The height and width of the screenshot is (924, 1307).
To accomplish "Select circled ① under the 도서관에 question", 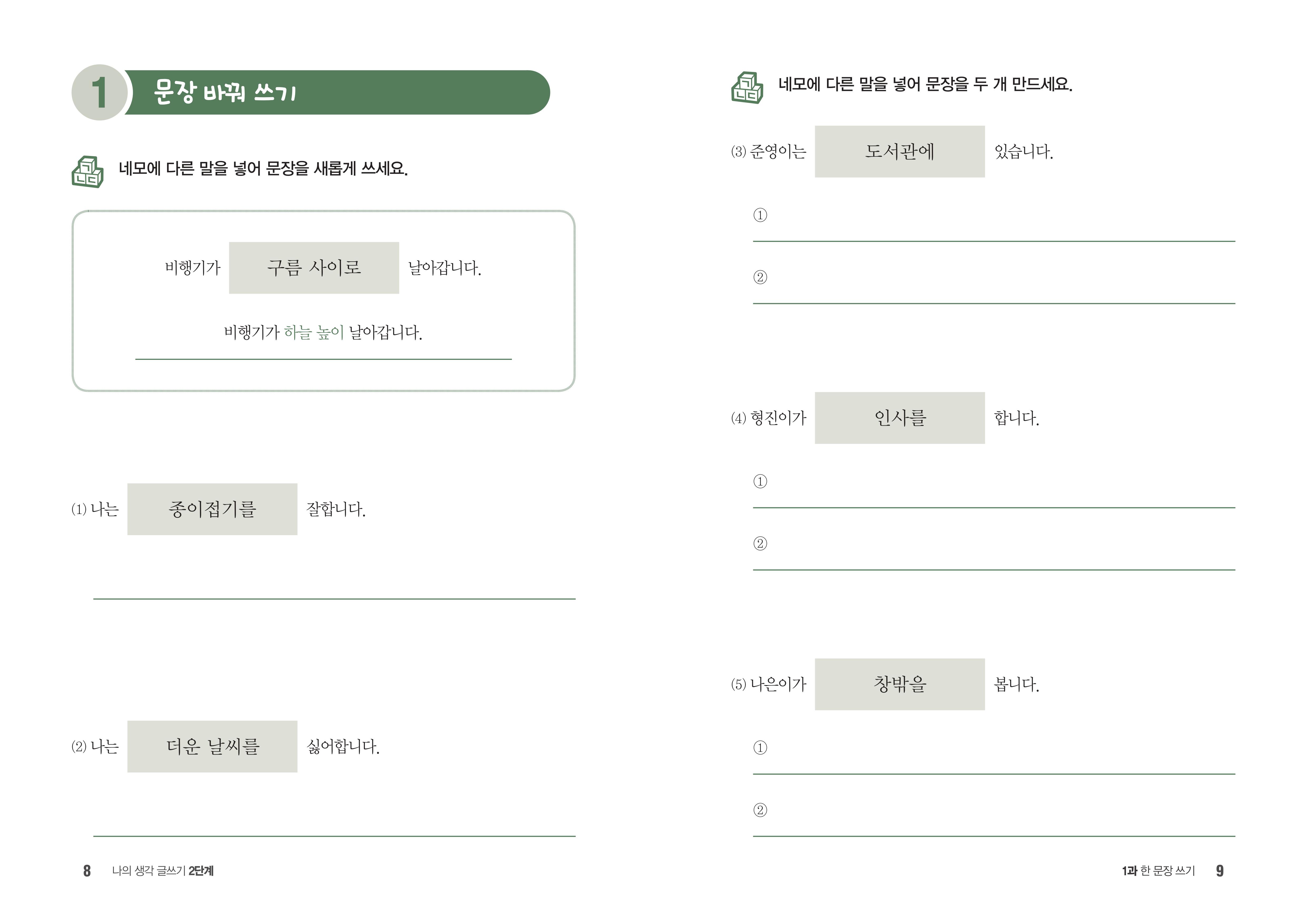I will tap(760, 215).
